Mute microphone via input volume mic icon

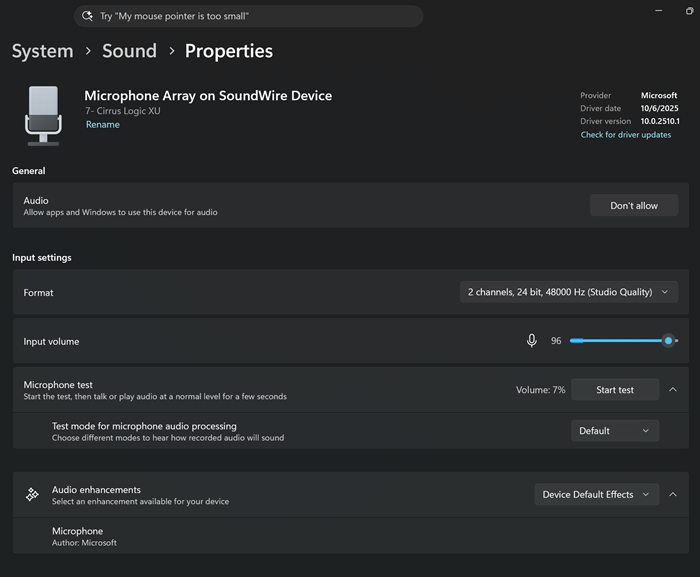click(x=531, y=341)
